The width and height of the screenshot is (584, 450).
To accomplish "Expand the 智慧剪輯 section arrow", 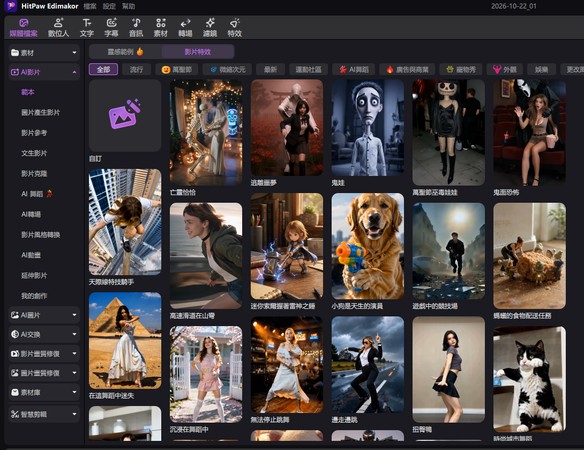I will 74,414.
